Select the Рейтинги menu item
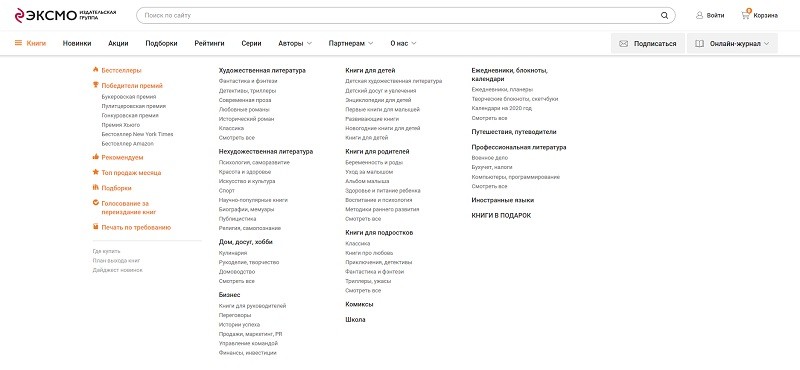800x370 pixels. [x=209, y=43]
